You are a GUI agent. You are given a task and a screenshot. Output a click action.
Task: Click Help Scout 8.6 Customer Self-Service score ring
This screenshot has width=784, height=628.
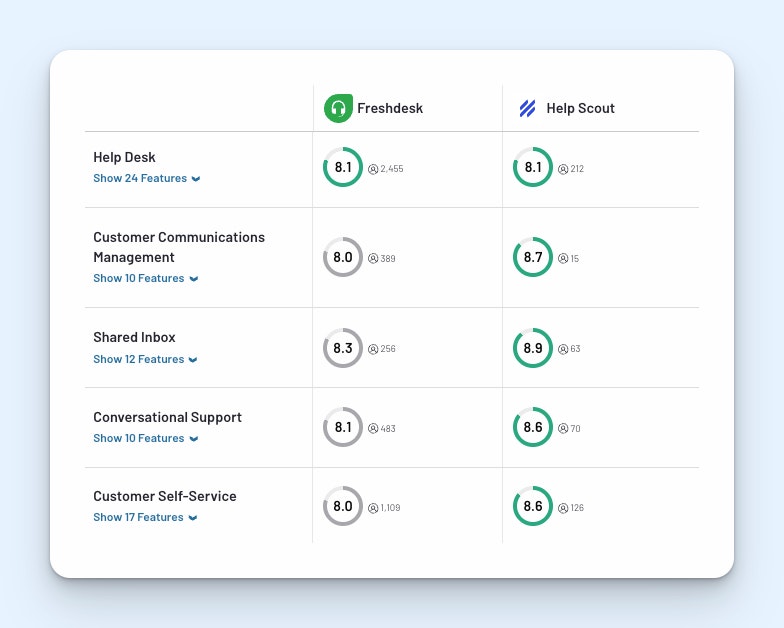tap(533, 506)
